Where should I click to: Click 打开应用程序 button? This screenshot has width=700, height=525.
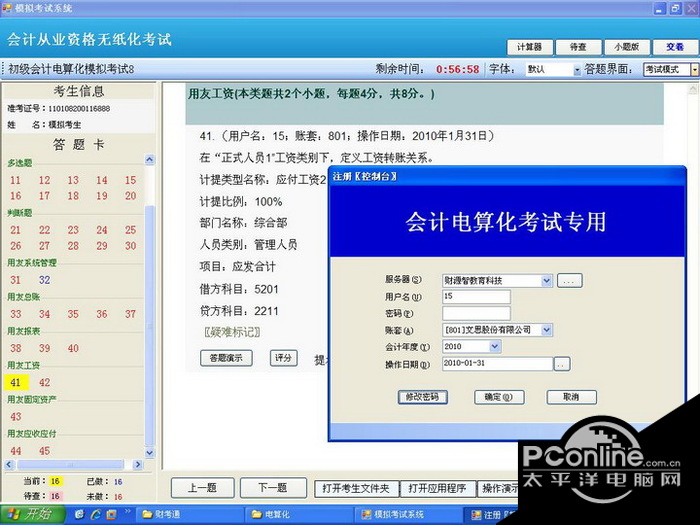tap(438, 489)
